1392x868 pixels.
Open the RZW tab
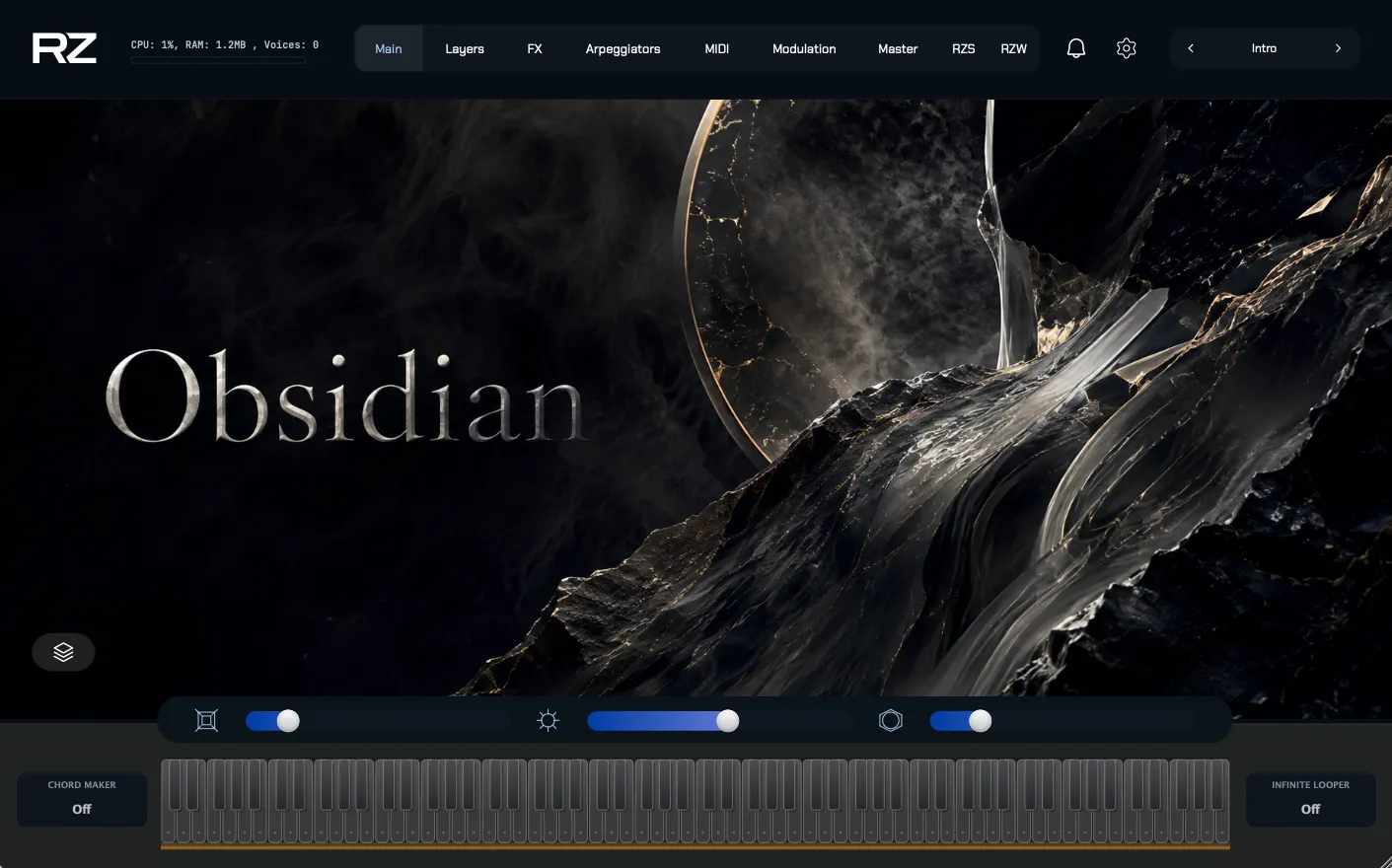coord(1014,48)
